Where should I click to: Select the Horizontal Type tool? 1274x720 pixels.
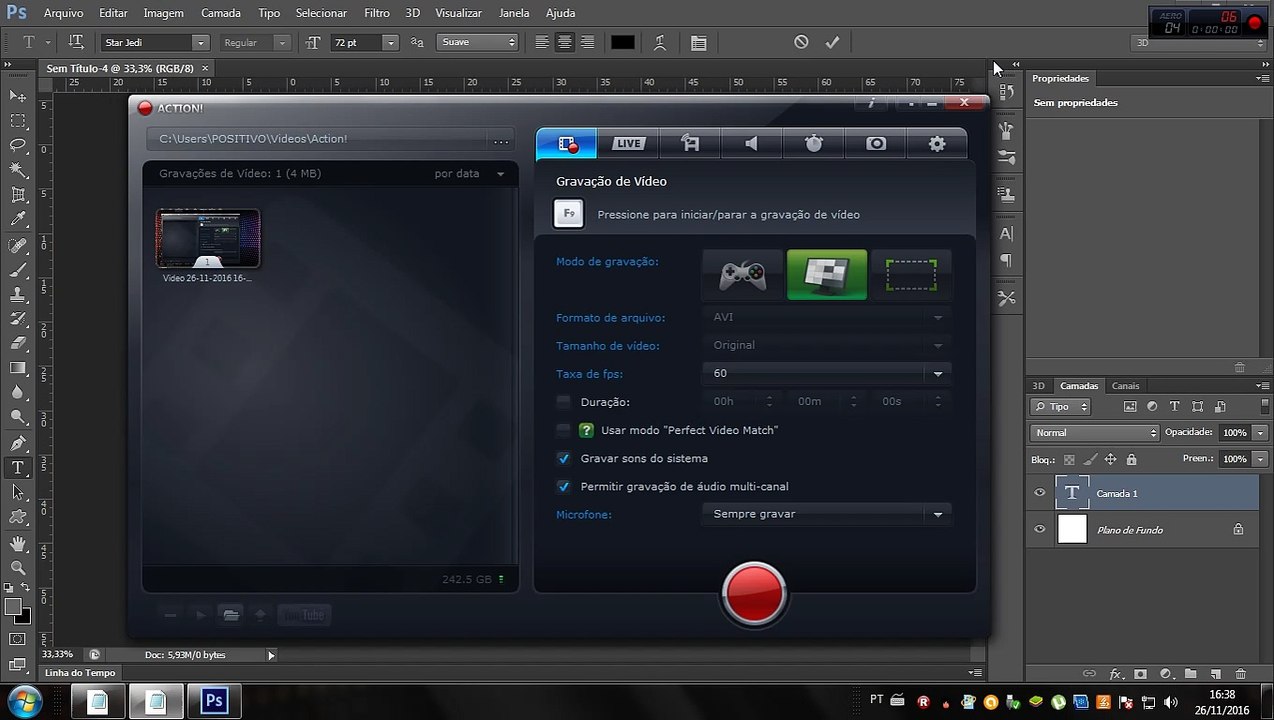[18, 468]
